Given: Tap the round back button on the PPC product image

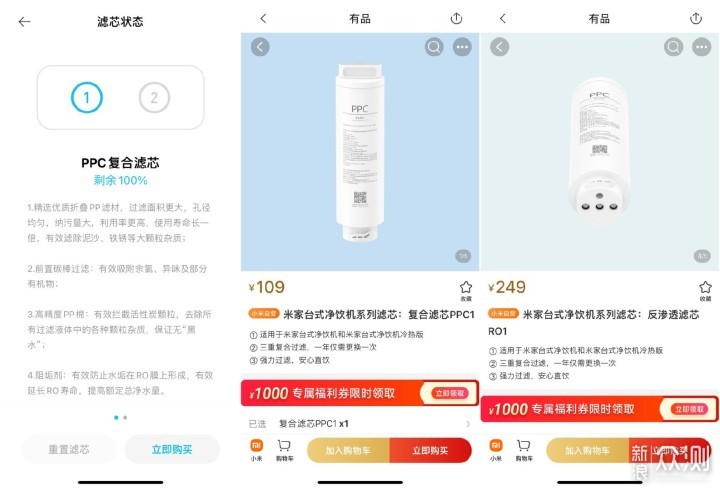Looking at the screenshot, I should 260,47.
